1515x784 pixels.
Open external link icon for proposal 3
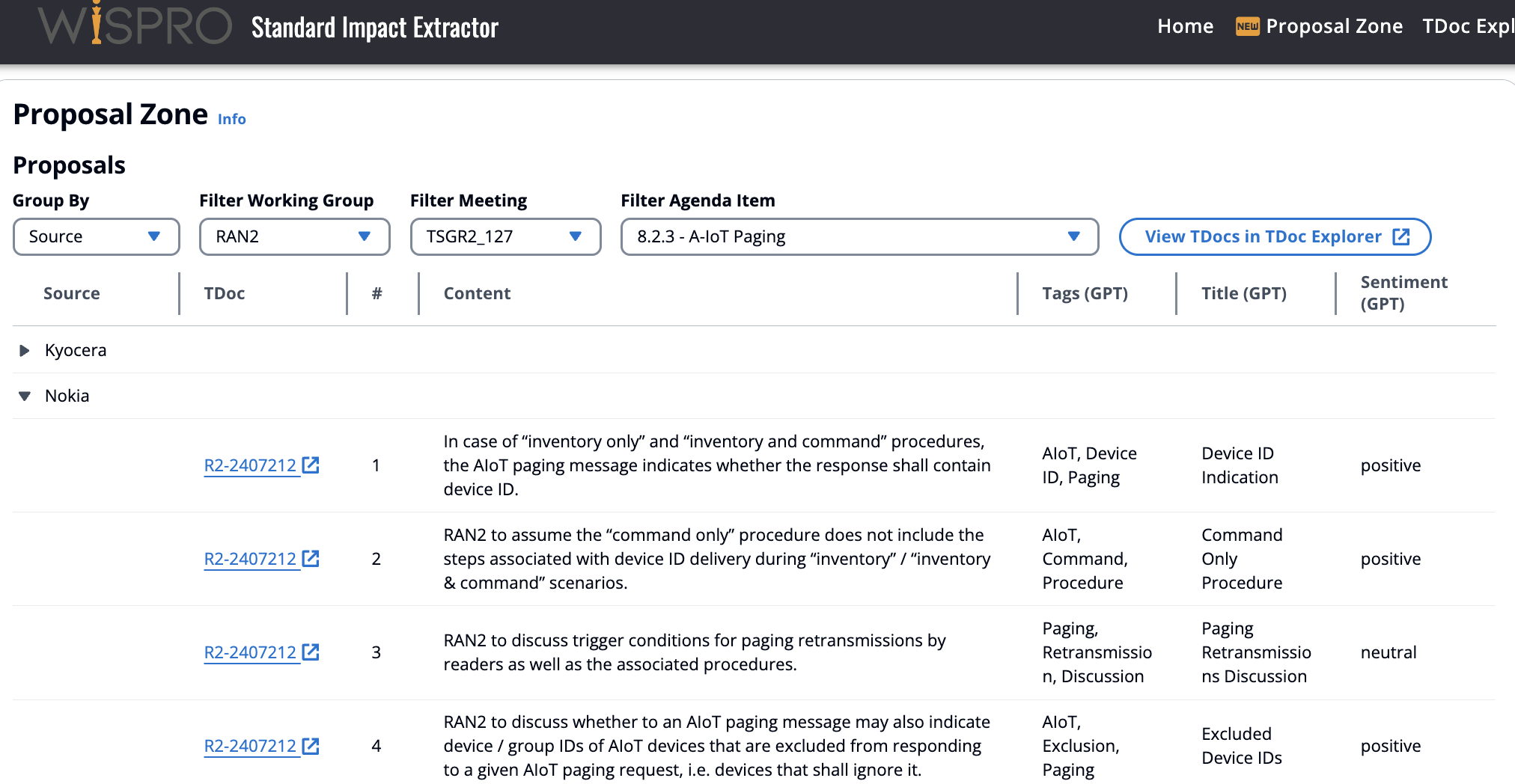pos(311,652)
